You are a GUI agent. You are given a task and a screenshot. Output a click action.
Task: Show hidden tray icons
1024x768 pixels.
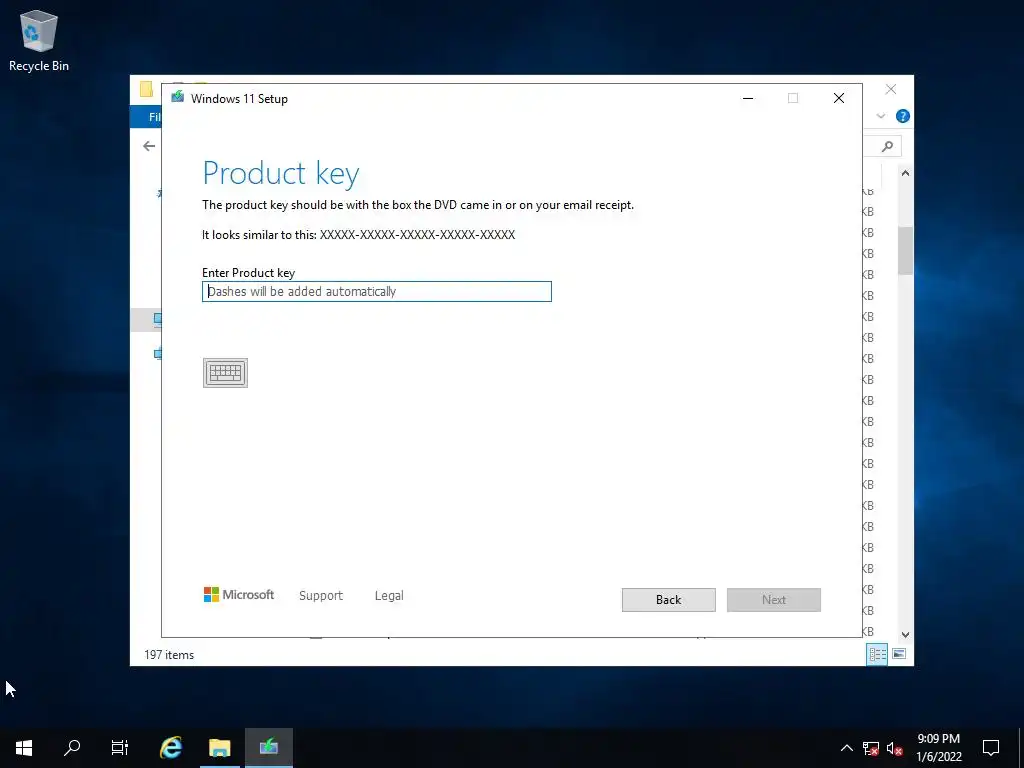pos(846,748)
